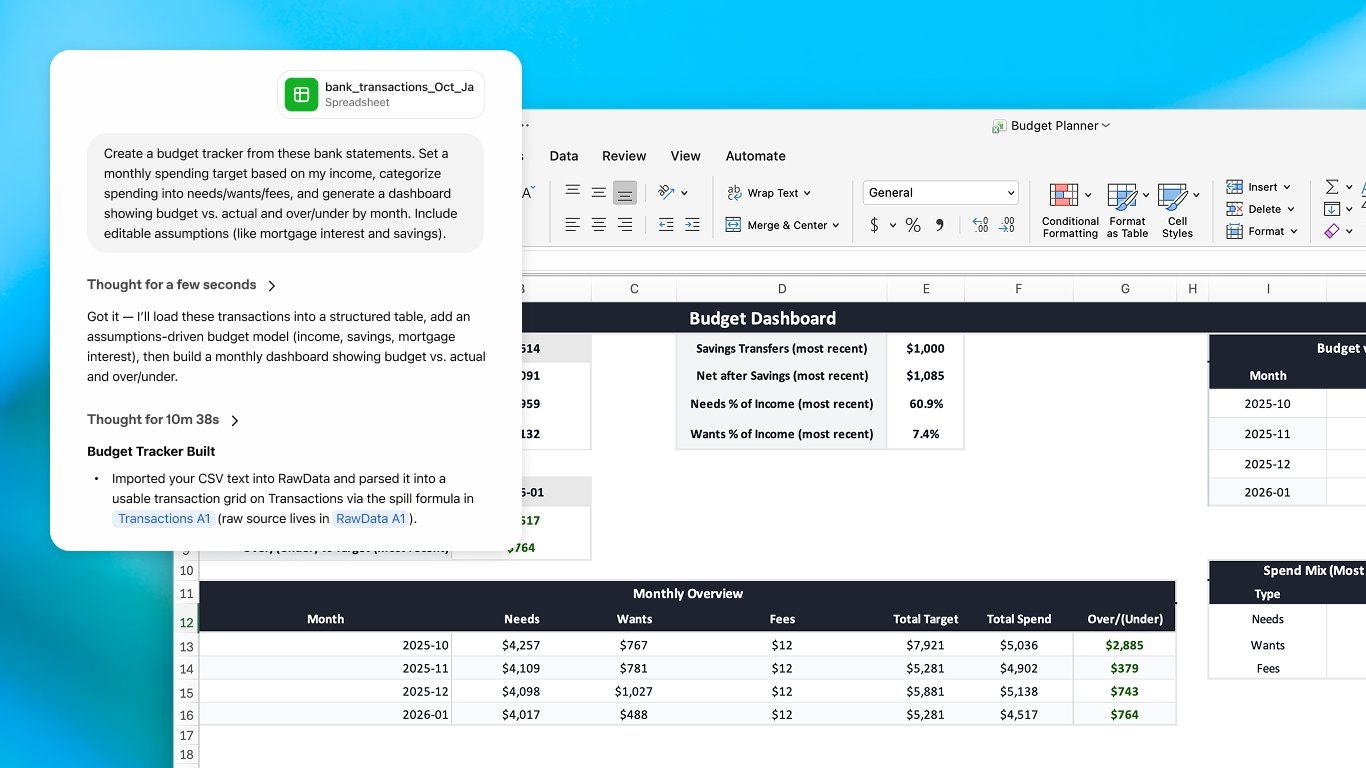Click the AutoSum sigma icon
Viewport: 1366px width, 768px height.
[x=1333, y=187]
